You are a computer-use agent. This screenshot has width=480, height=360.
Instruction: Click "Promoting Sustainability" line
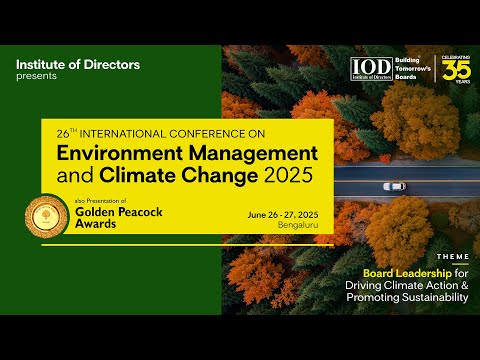coord(407,297)
